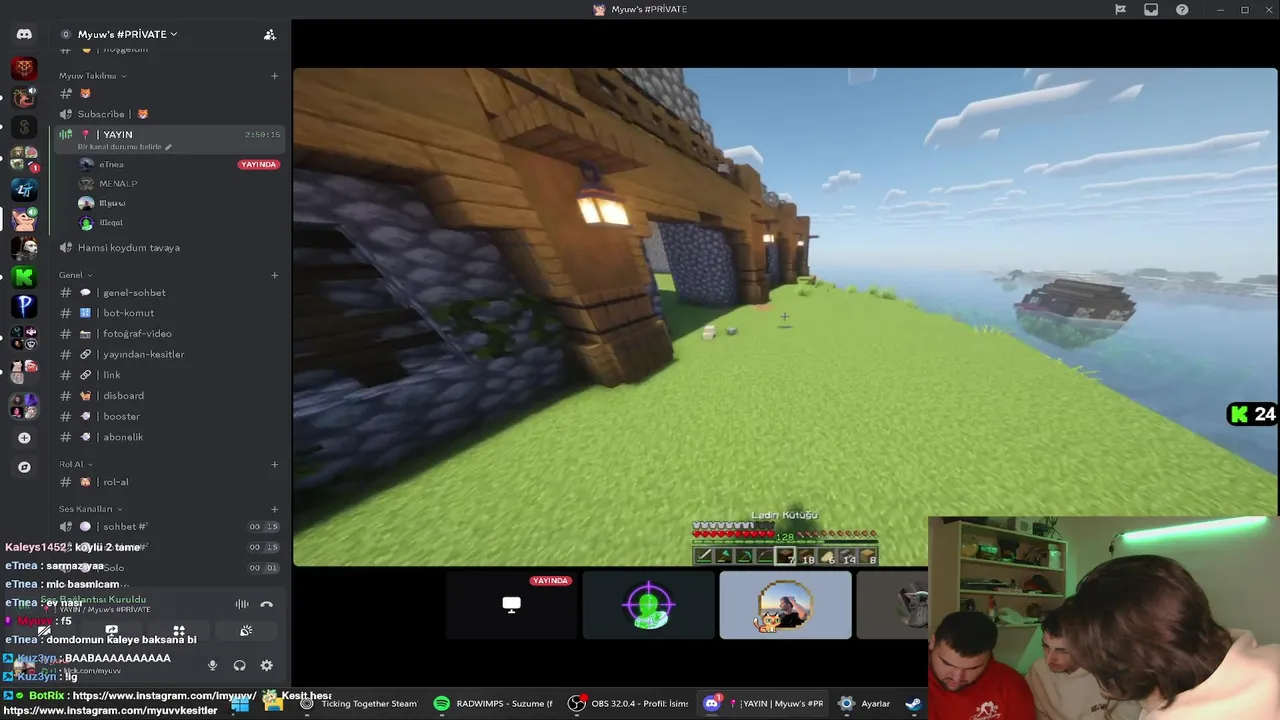The width and height of the screenshot is (1280, 720).
Task: Open the blue LT server icon
Action: 24,188
